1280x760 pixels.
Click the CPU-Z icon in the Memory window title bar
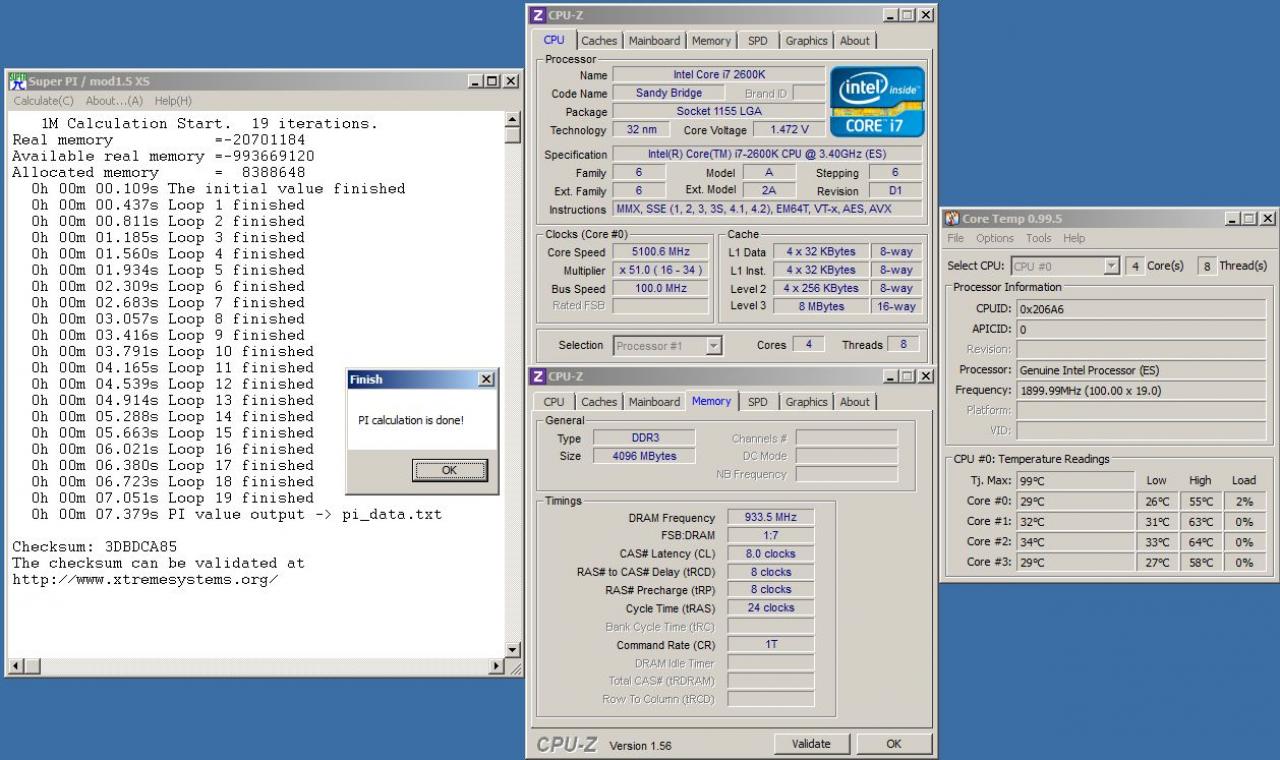coord(538,376)
